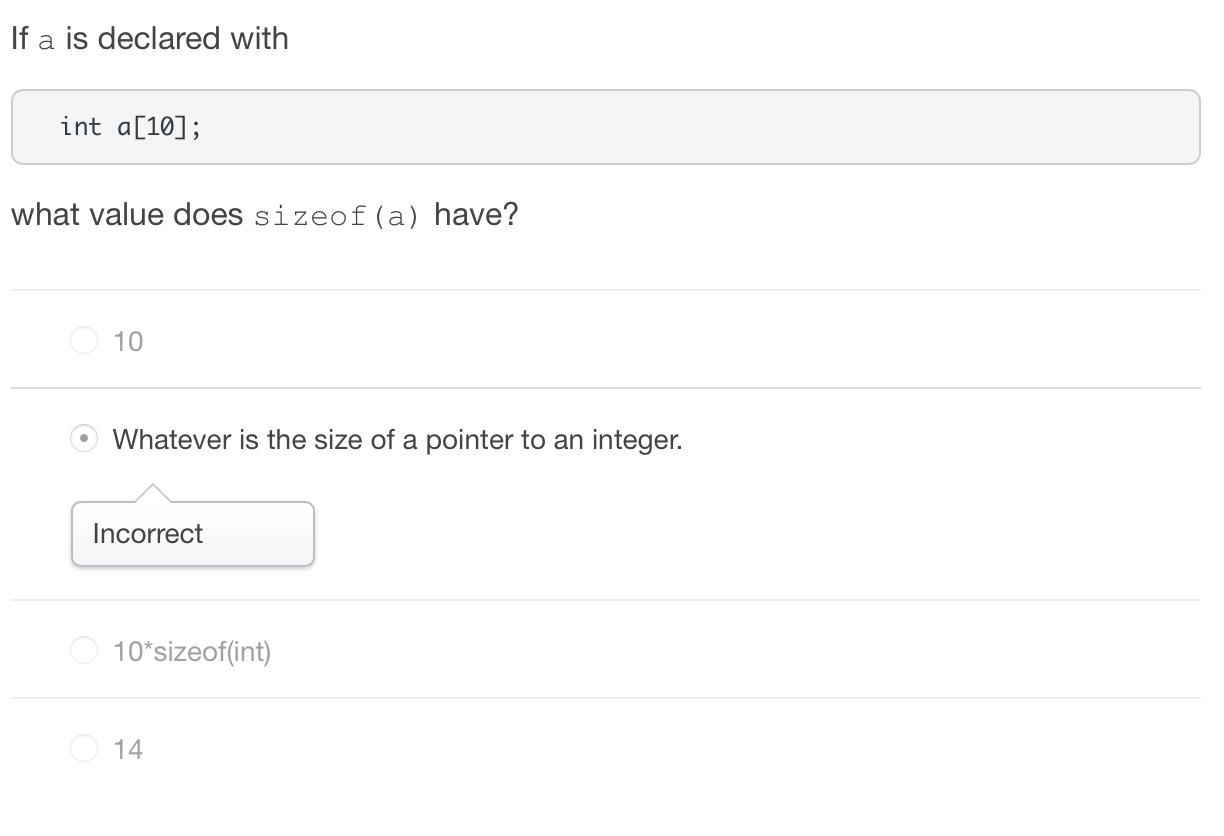This screenshot has height=836, width=1224.
Task: Click the "10" answer label text
Action: point(128,342)
